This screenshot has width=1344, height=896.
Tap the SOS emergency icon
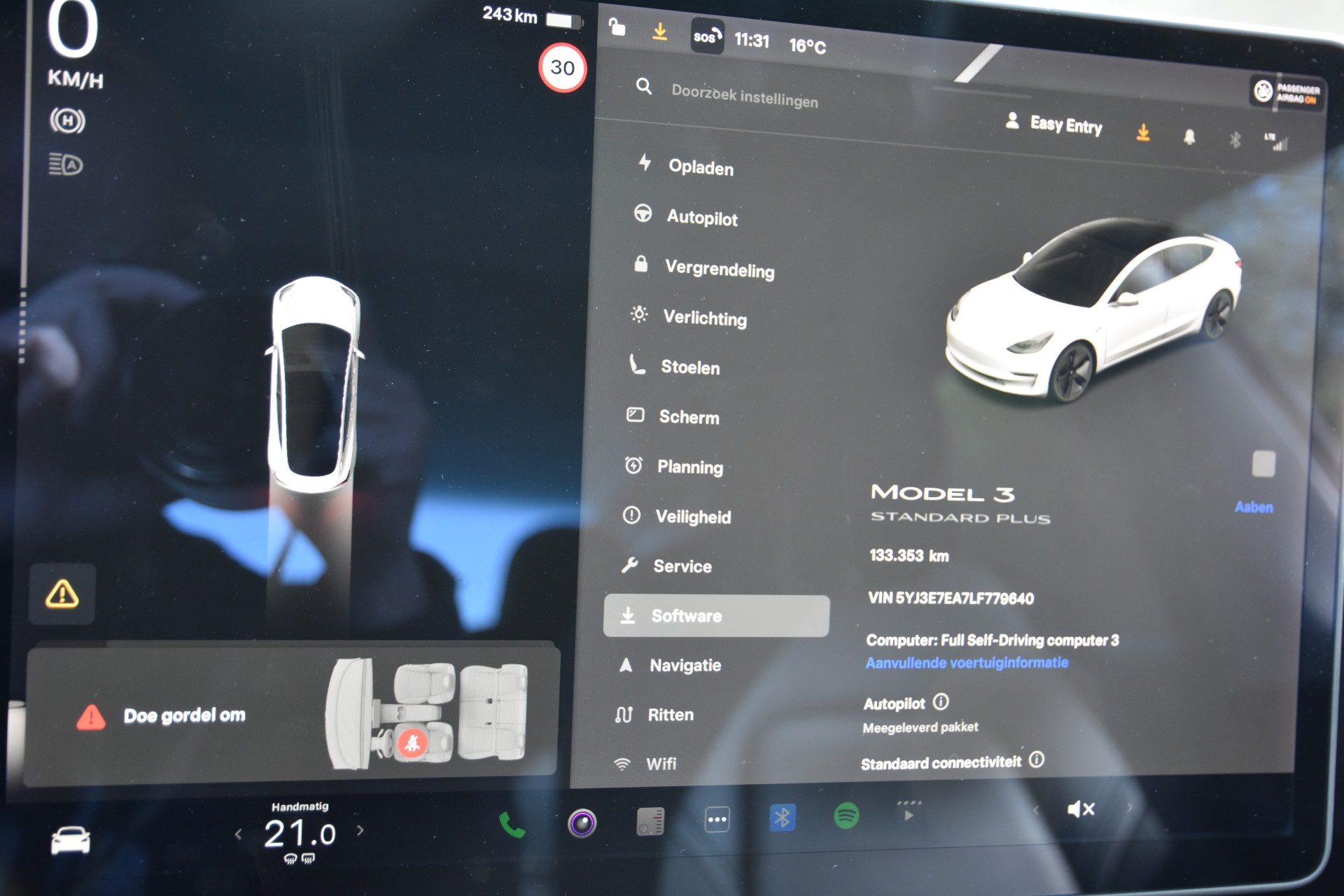(706, 37)
